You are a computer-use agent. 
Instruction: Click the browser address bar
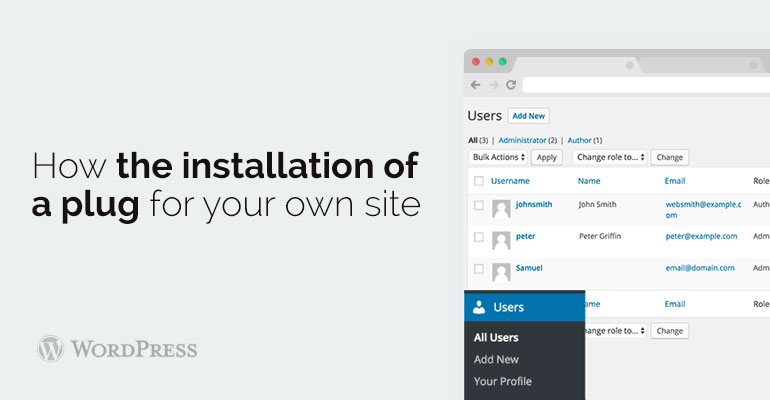[x=640, y=85]
